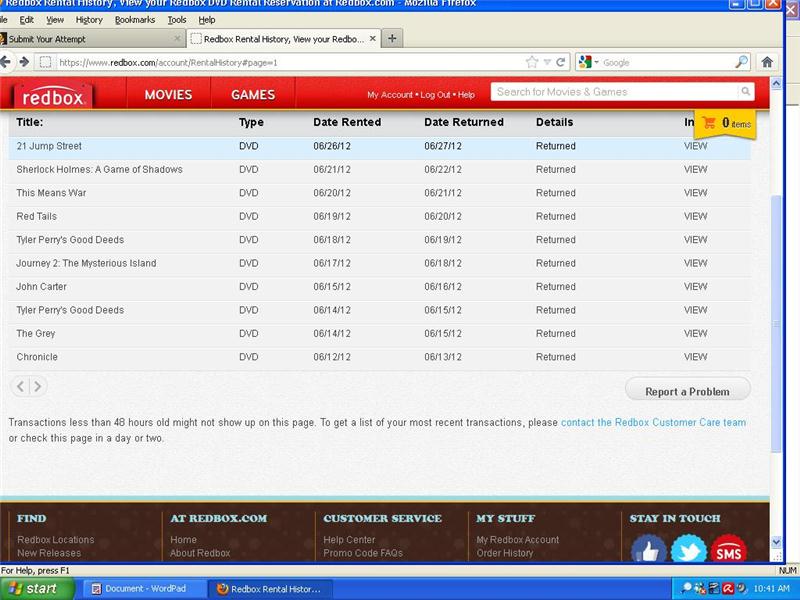This screenshot has height=600, width=800.
Task: Click the Search for Movies & Games field
Action: [614, 92]
